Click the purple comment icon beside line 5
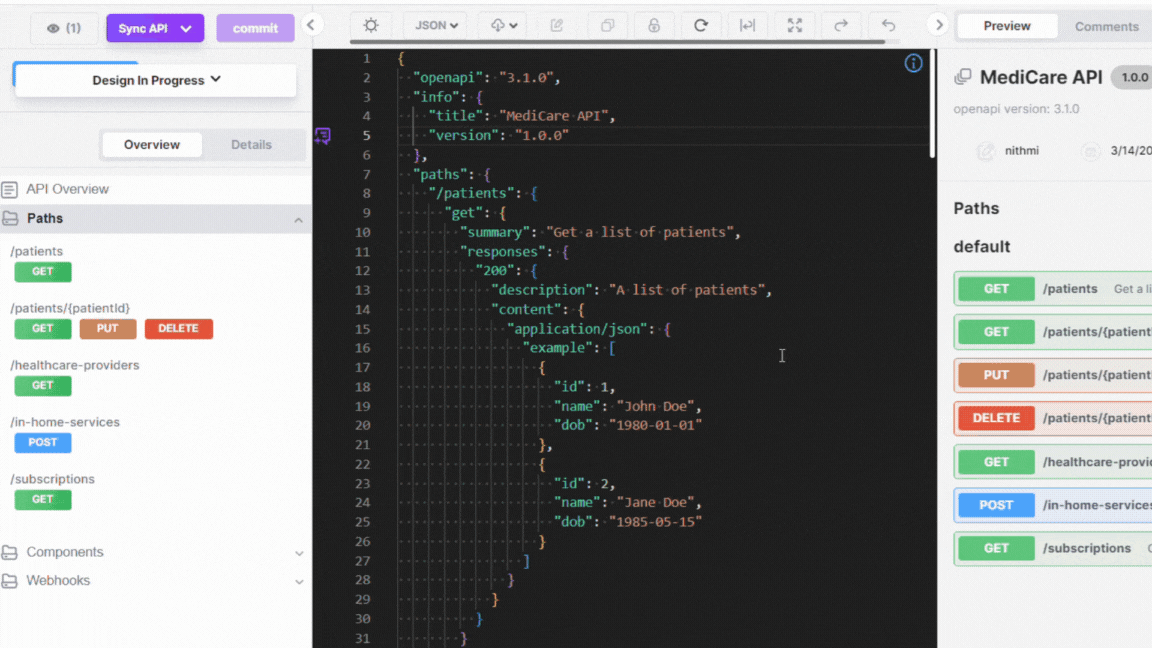 322,136
